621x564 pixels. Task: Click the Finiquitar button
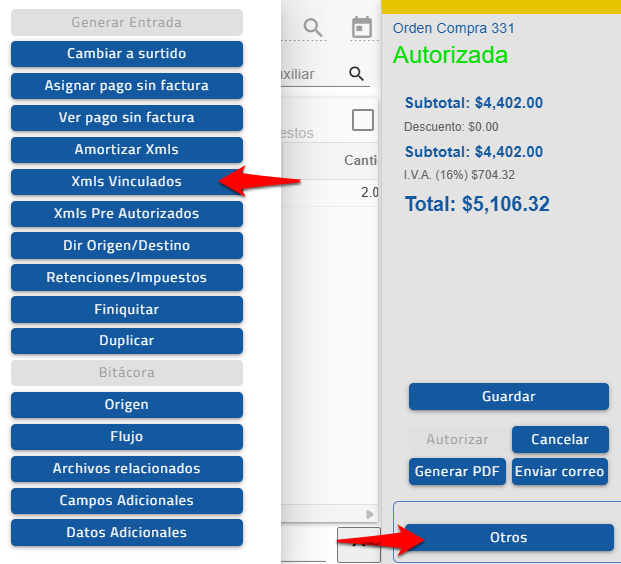[127, 310]
